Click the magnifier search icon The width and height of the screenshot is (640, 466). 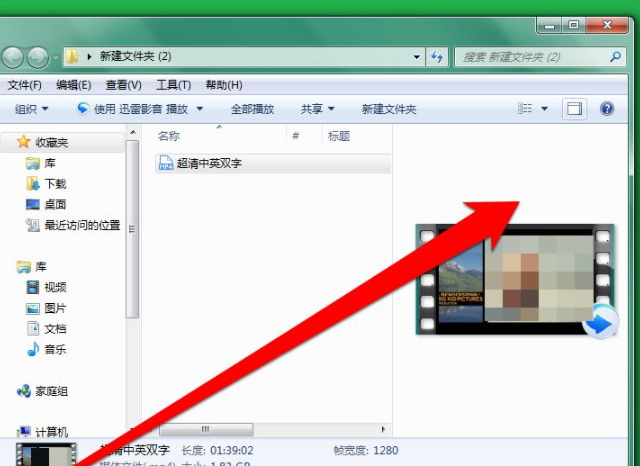pos(616,56)
